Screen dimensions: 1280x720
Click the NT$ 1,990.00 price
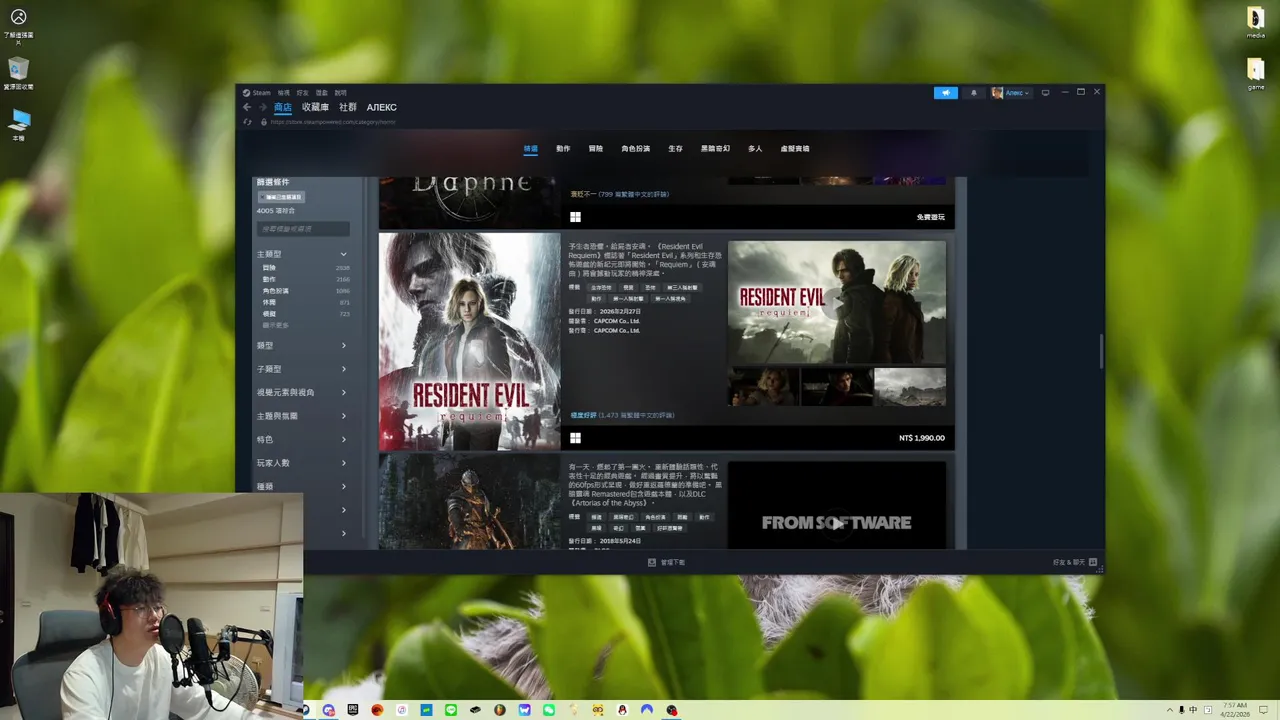(x=921, y=438)
